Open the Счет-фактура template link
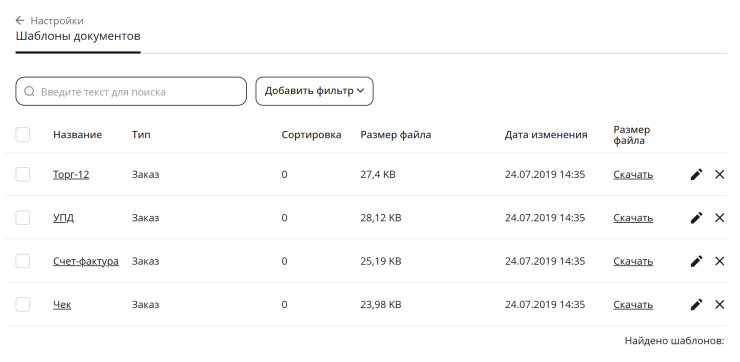Viewport: 740px width, 362px height. pyautogui.click(x=85, y=261)
